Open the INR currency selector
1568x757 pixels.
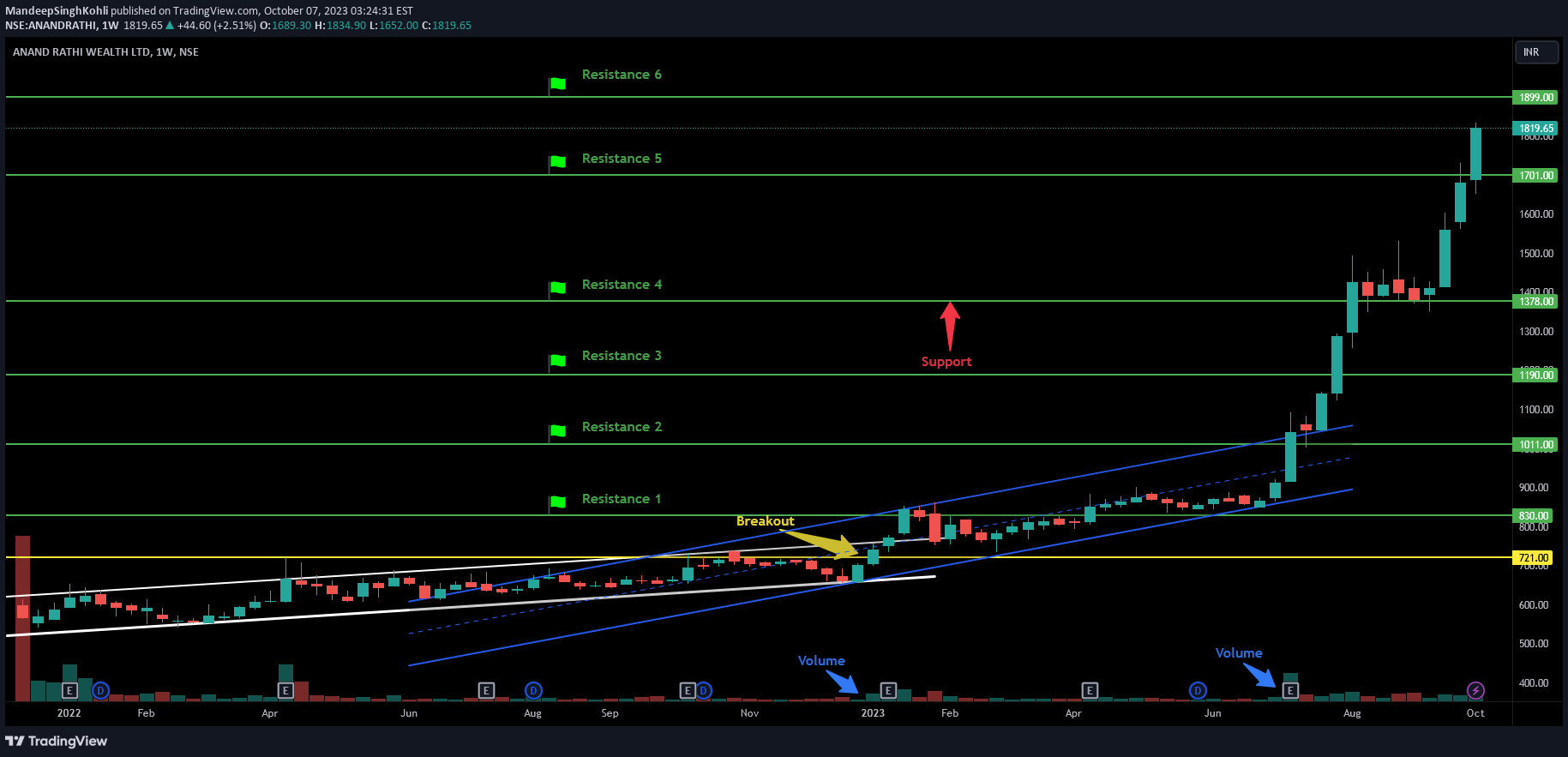pos(1537,52)
